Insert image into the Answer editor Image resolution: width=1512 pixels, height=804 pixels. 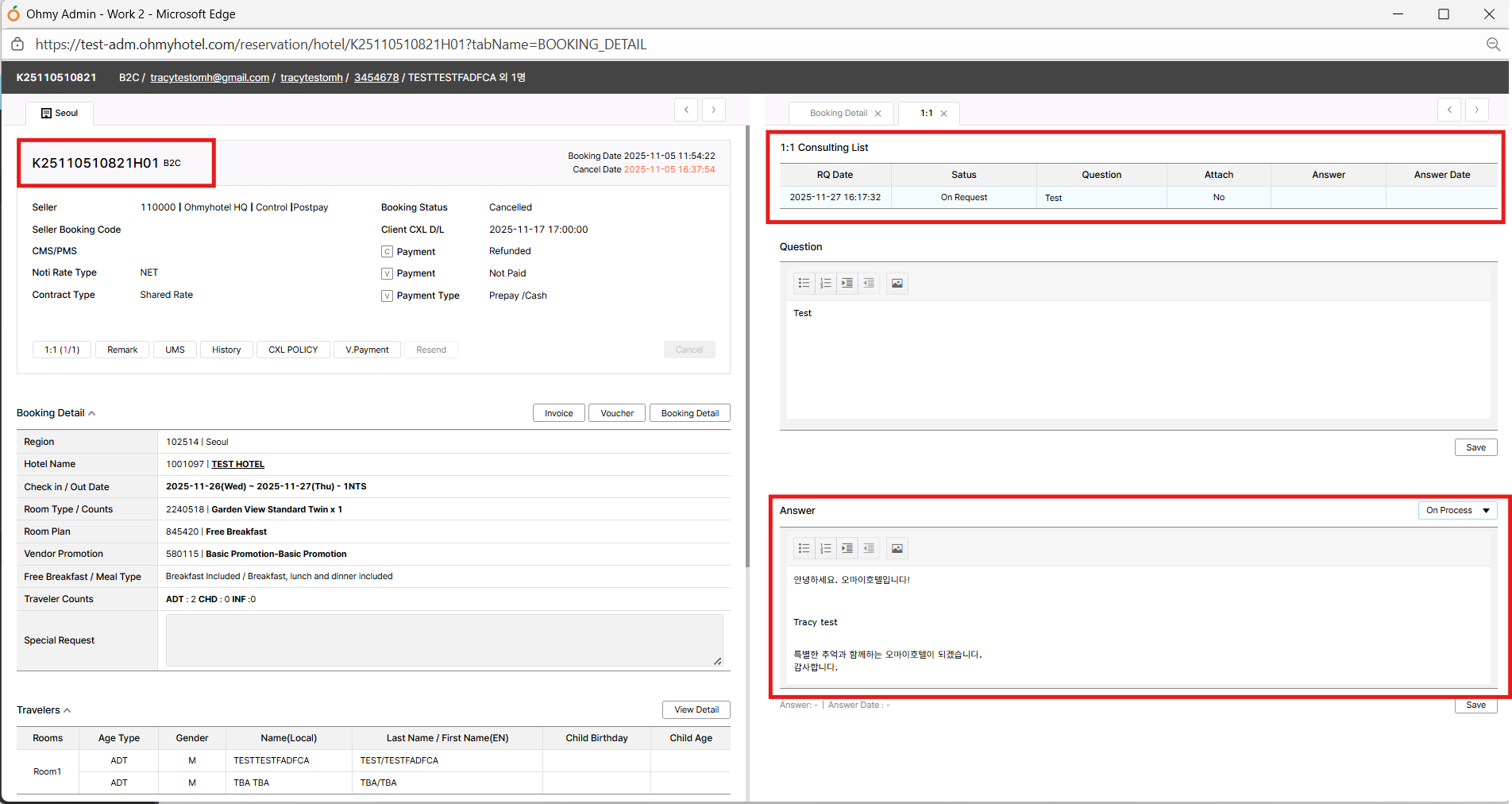click(x=897, y=548)
